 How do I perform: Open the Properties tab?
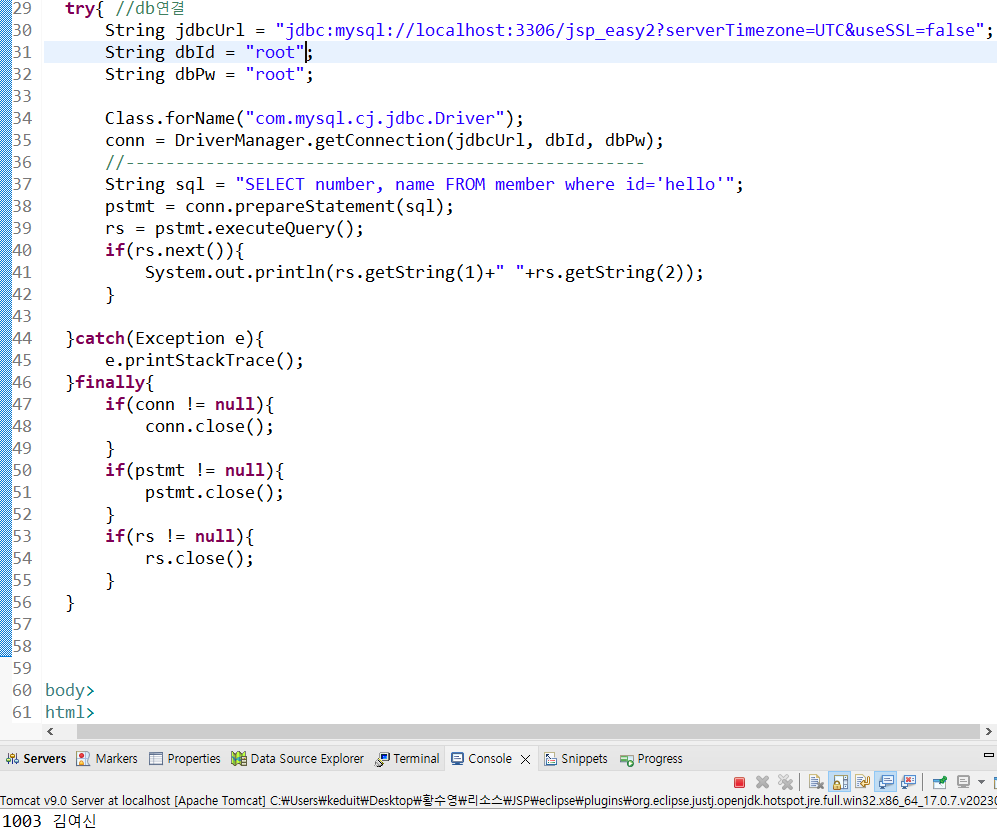click(184, 759)
